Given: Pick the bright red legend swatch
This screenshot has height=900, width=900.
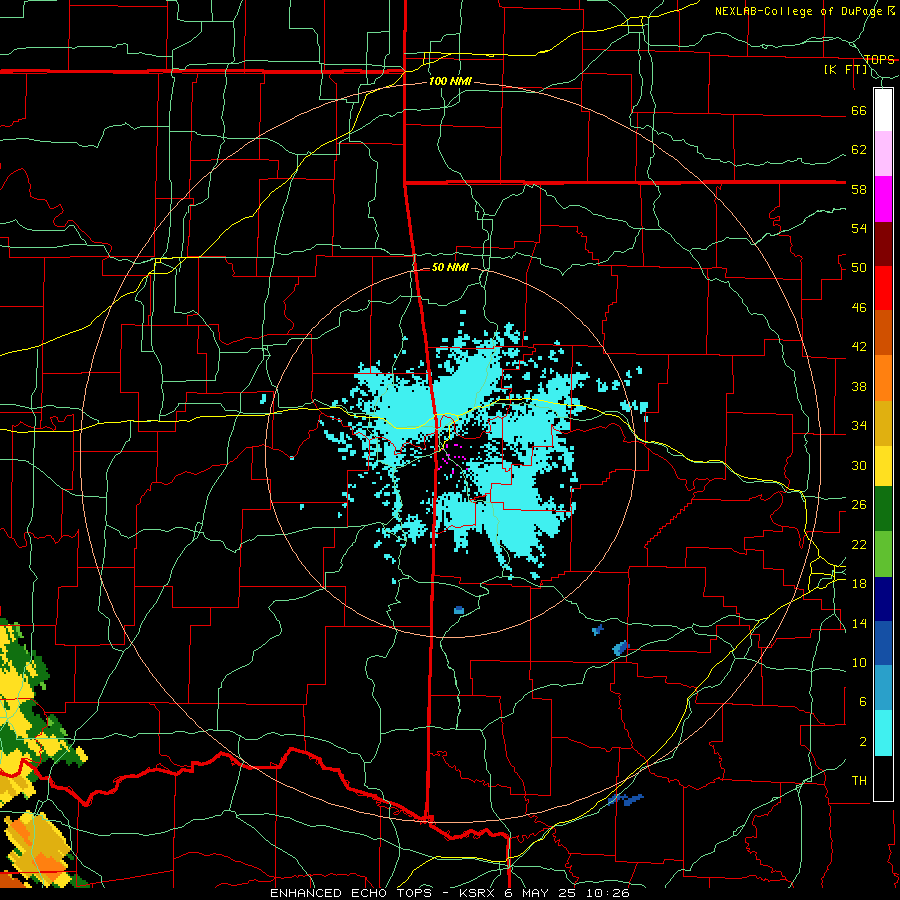Looking at the screenshot, I should [x=883, y=288].
